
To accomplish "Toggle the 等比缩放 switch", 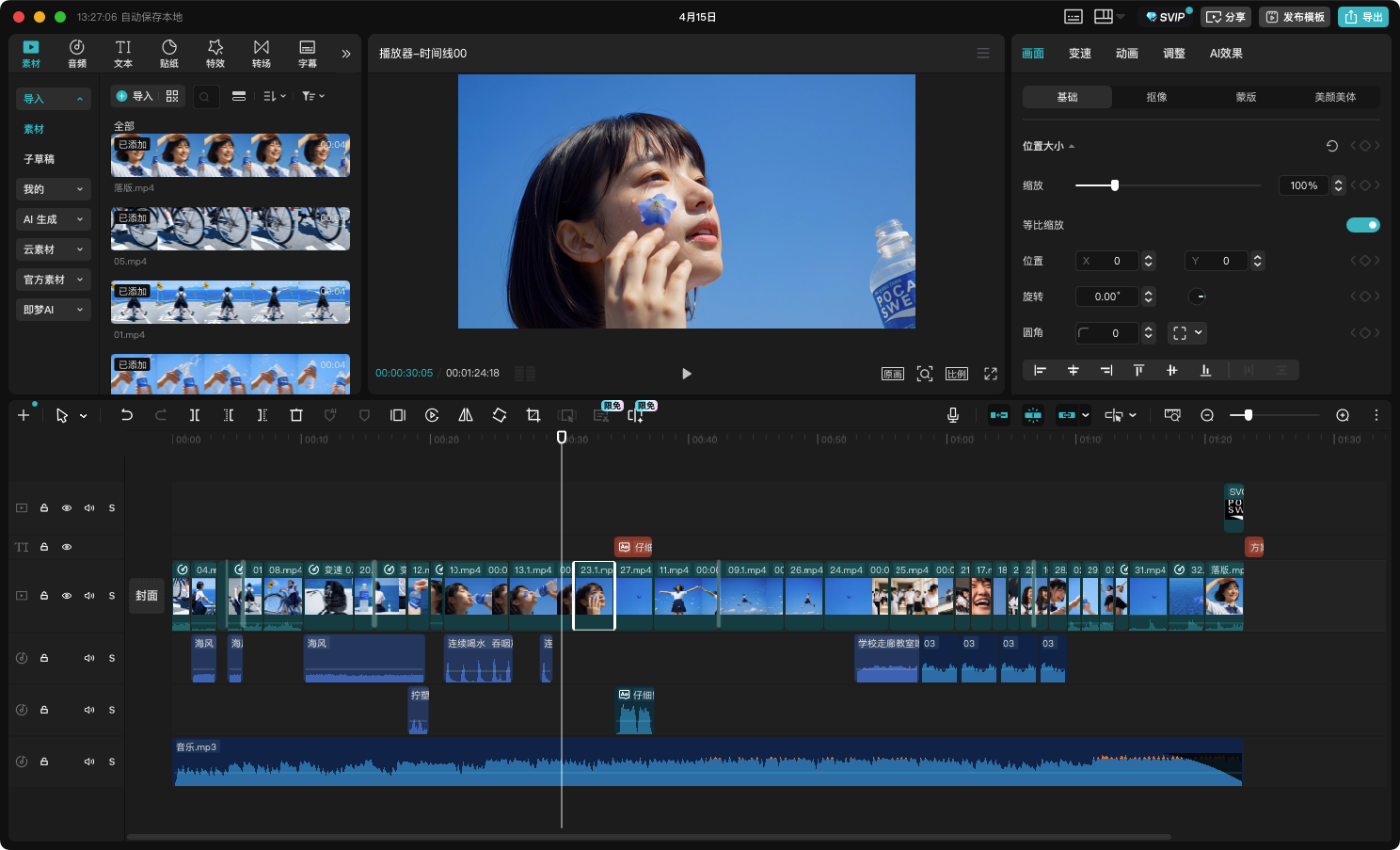I will coord(1362,225).
